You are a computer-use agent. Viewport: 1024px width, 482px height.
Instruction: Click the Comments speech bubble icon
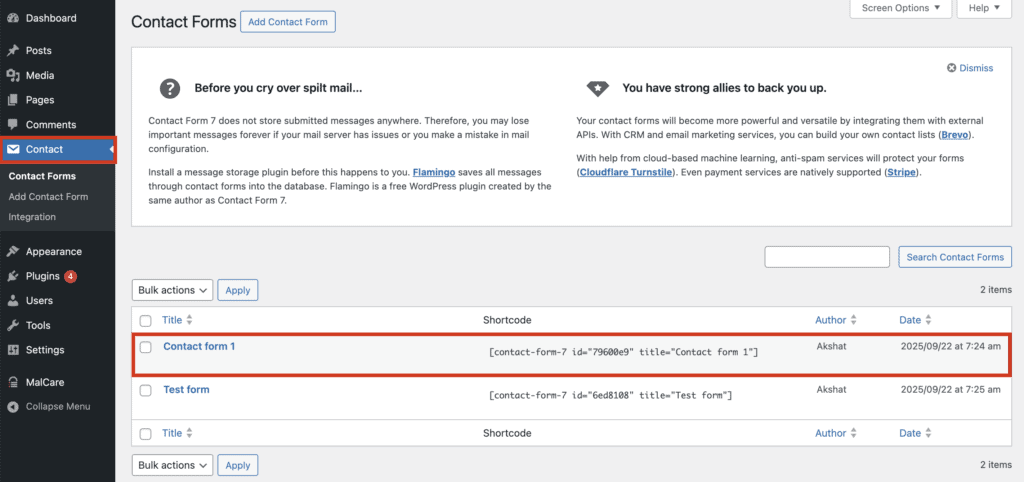(x=13, y=125)
